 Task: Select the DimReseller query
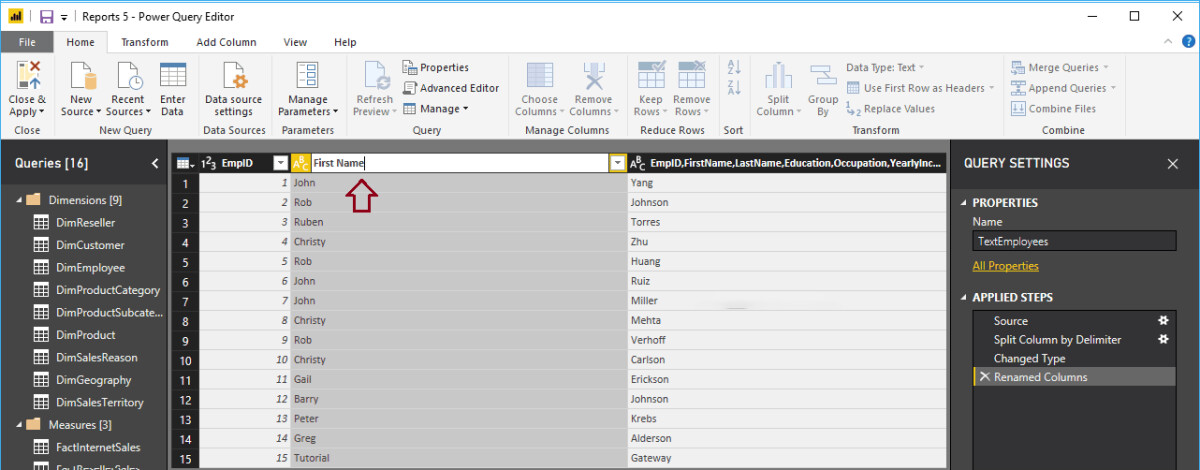[x=85, y=222]
